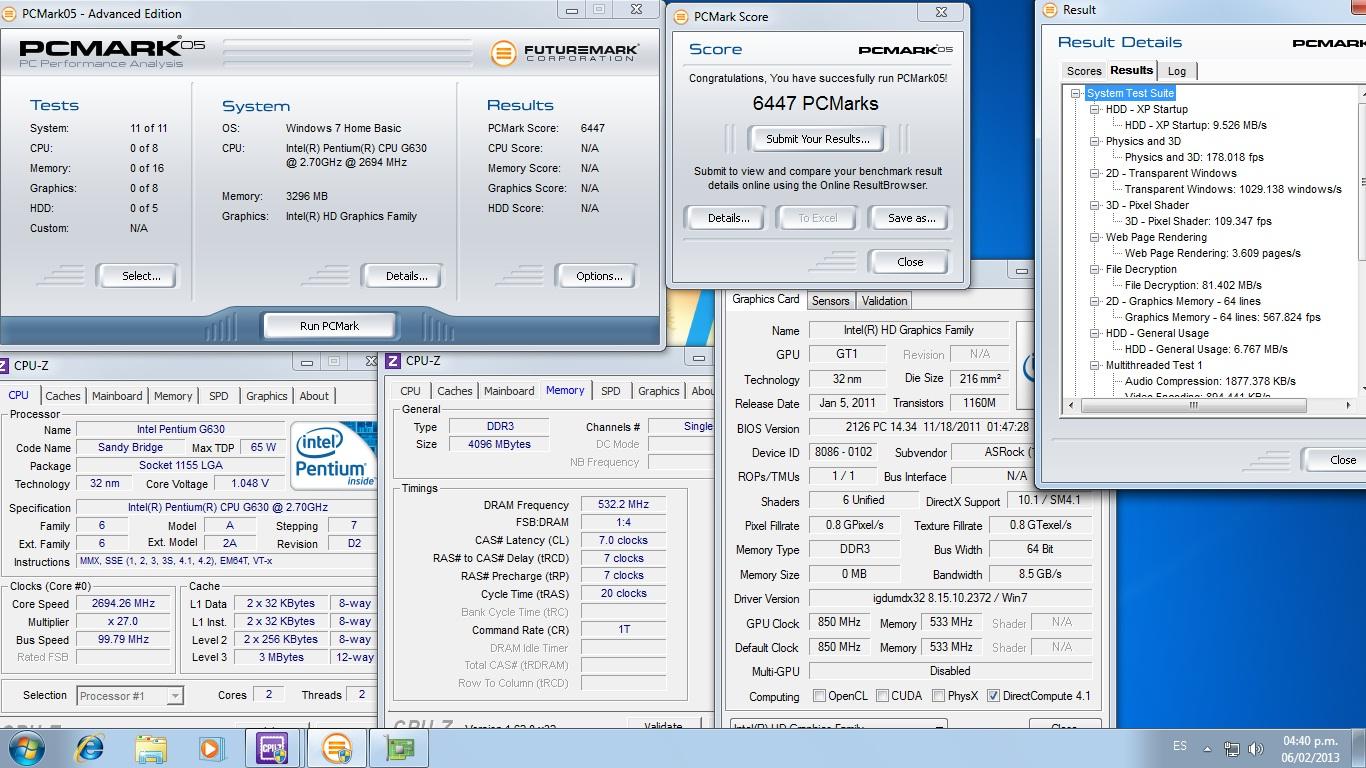Enable the CUDA checkbox in GPU-Z
The height and width of the screenshot is (768, 1366).
tap(882, 696)
